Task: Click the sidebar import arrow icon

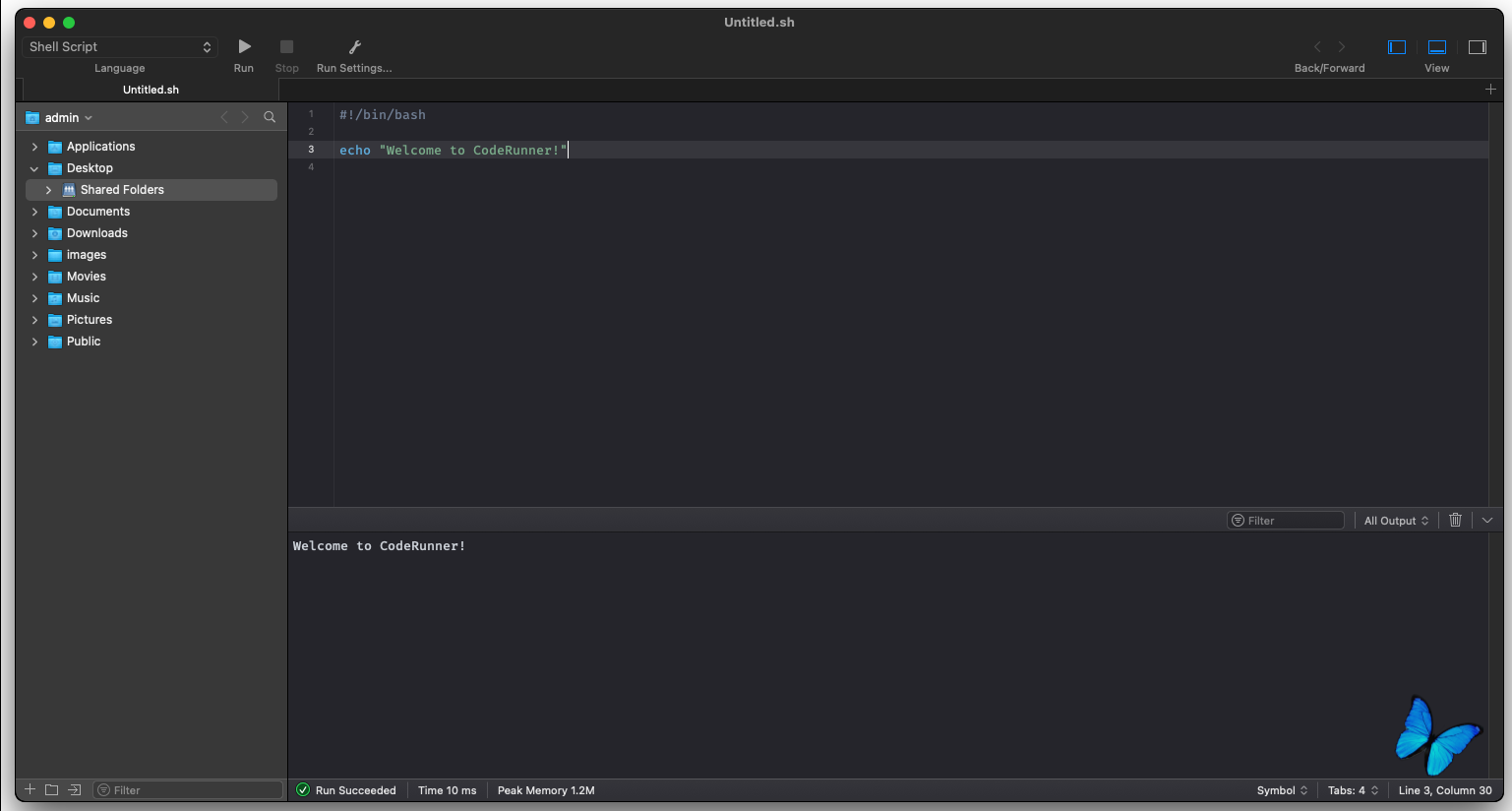Action: [75, 789]
